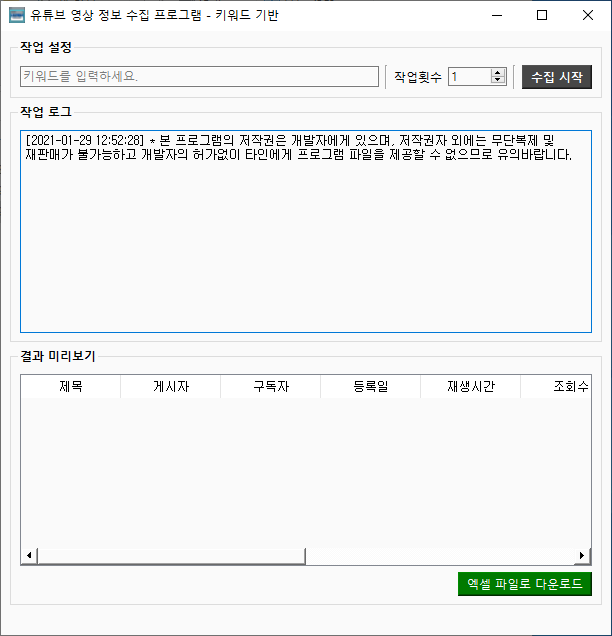This screenshot has width=612, height=636.
Task: Download results with 엑셀 파일로 다운로드
Action: (525, 584)
